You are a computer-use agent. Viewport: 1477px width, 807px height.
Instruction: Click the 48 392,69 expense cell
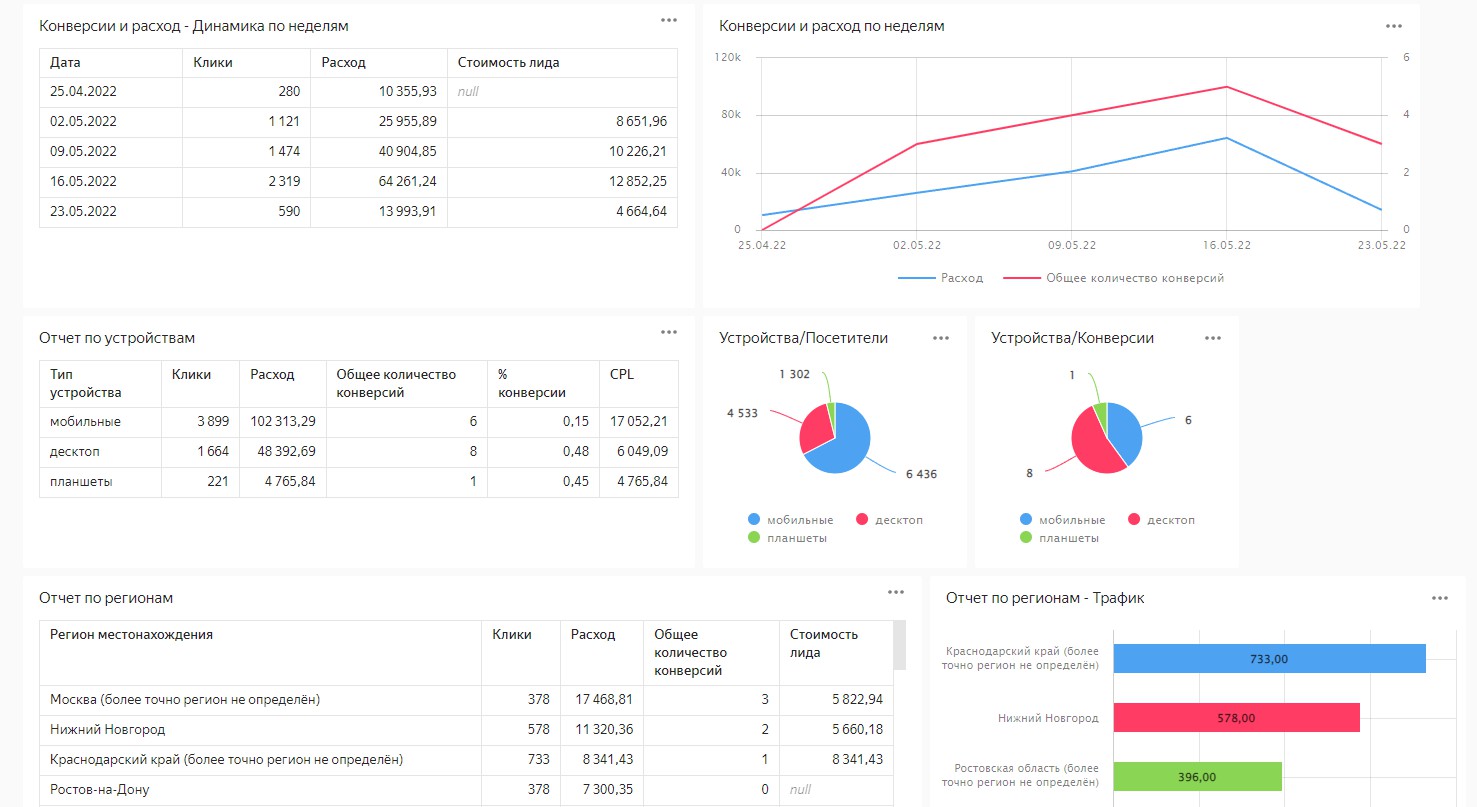pos(282,452)
